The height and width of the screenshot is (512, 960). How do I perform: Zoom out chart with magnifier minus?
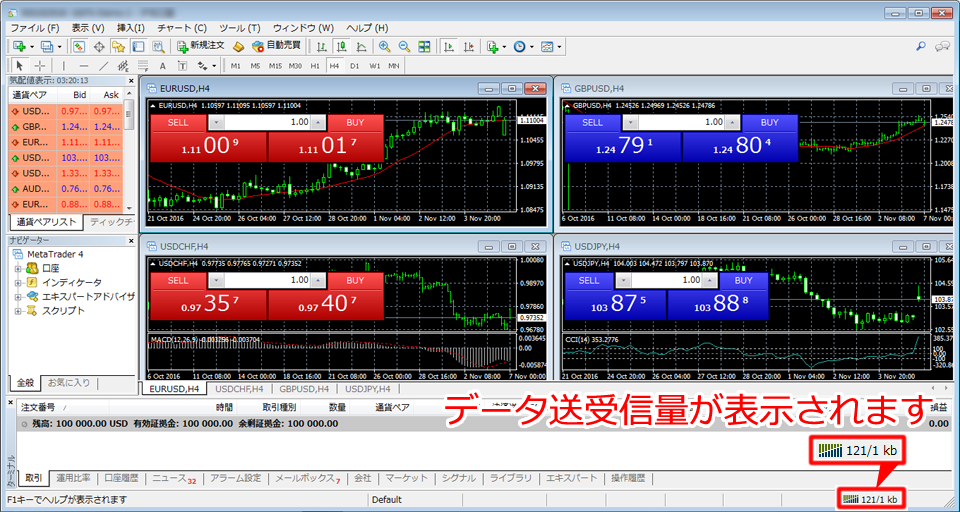pyautogui.click(x=404, y=46)
